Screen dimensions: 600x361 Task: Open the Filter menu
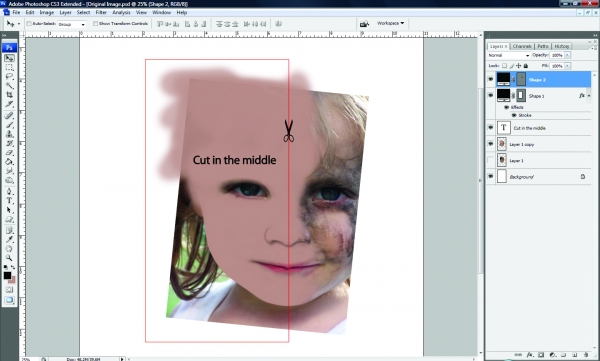[x=101, y=12]
